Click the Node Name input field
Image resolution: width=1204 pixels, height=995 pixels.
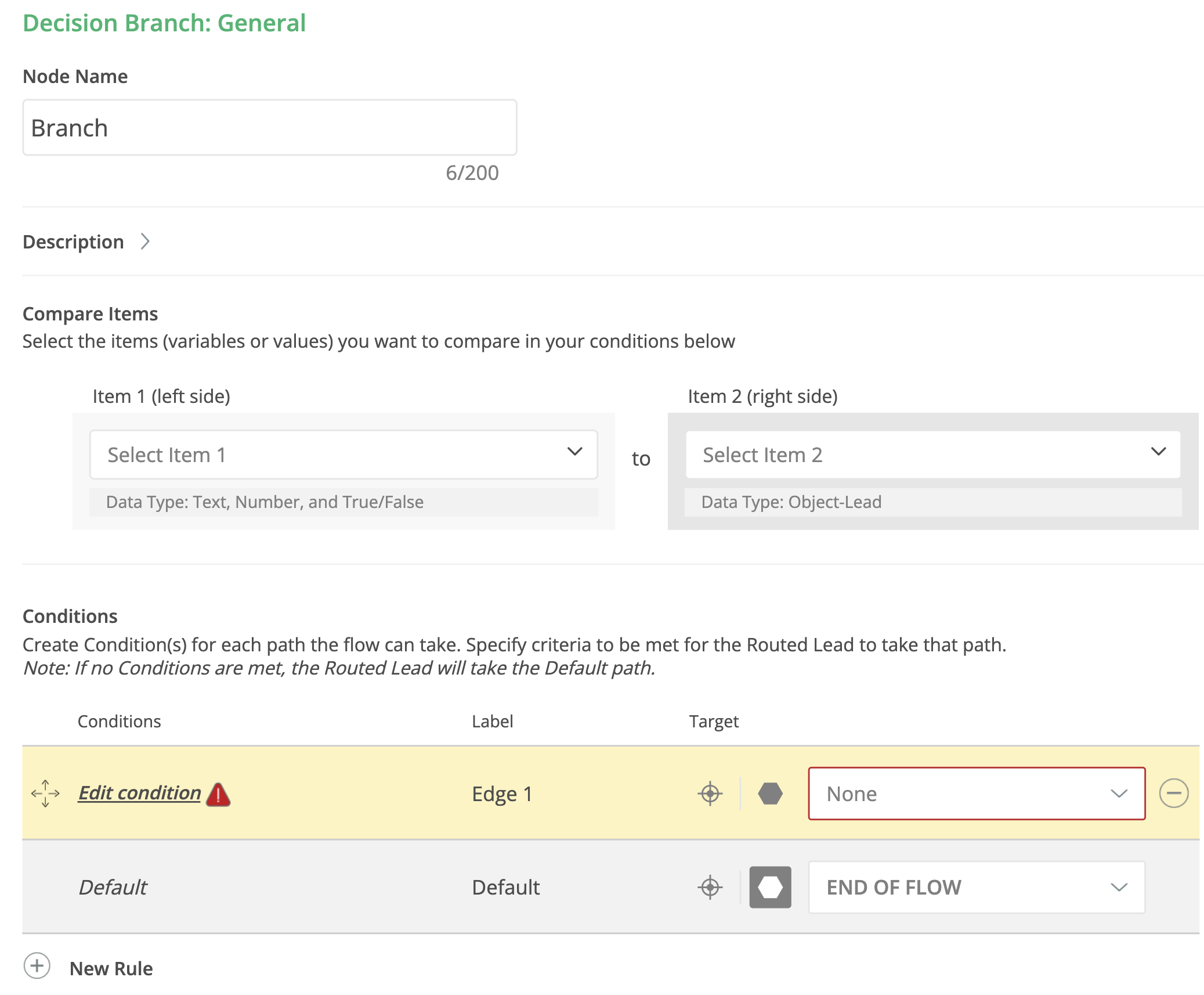(269, 128)
